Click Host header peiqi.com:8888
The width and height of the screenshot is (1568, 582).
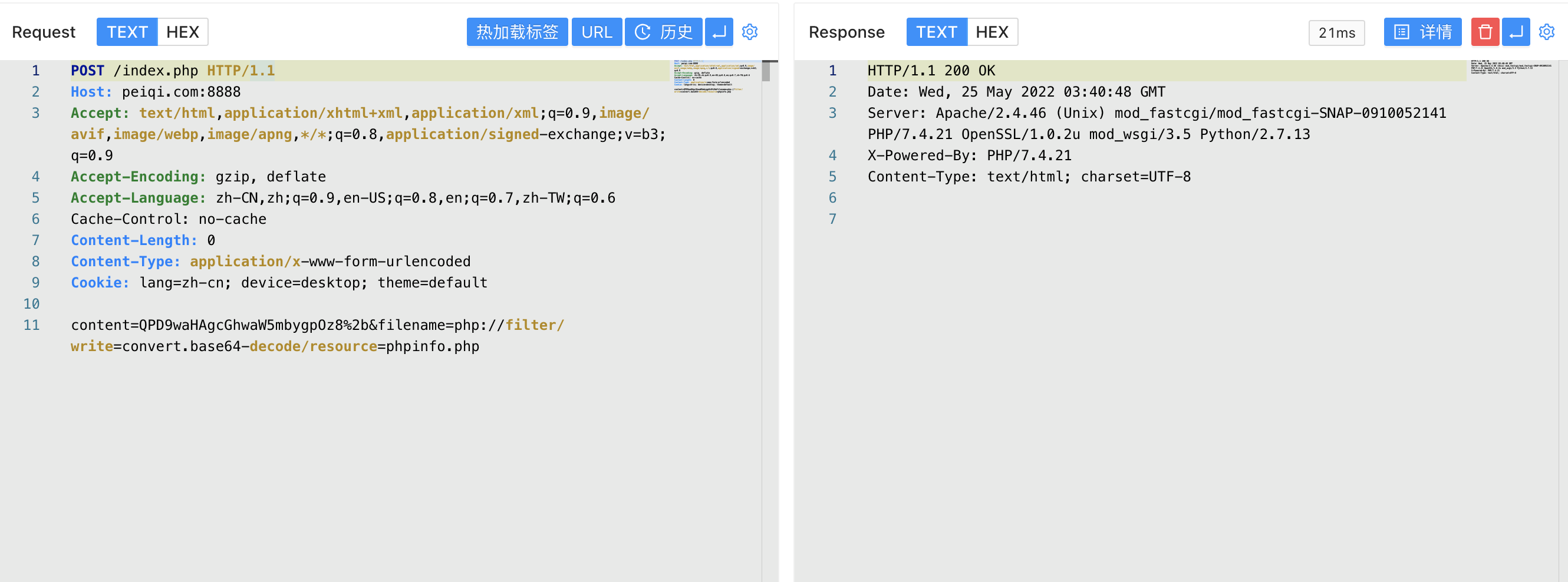pos(156,92)
